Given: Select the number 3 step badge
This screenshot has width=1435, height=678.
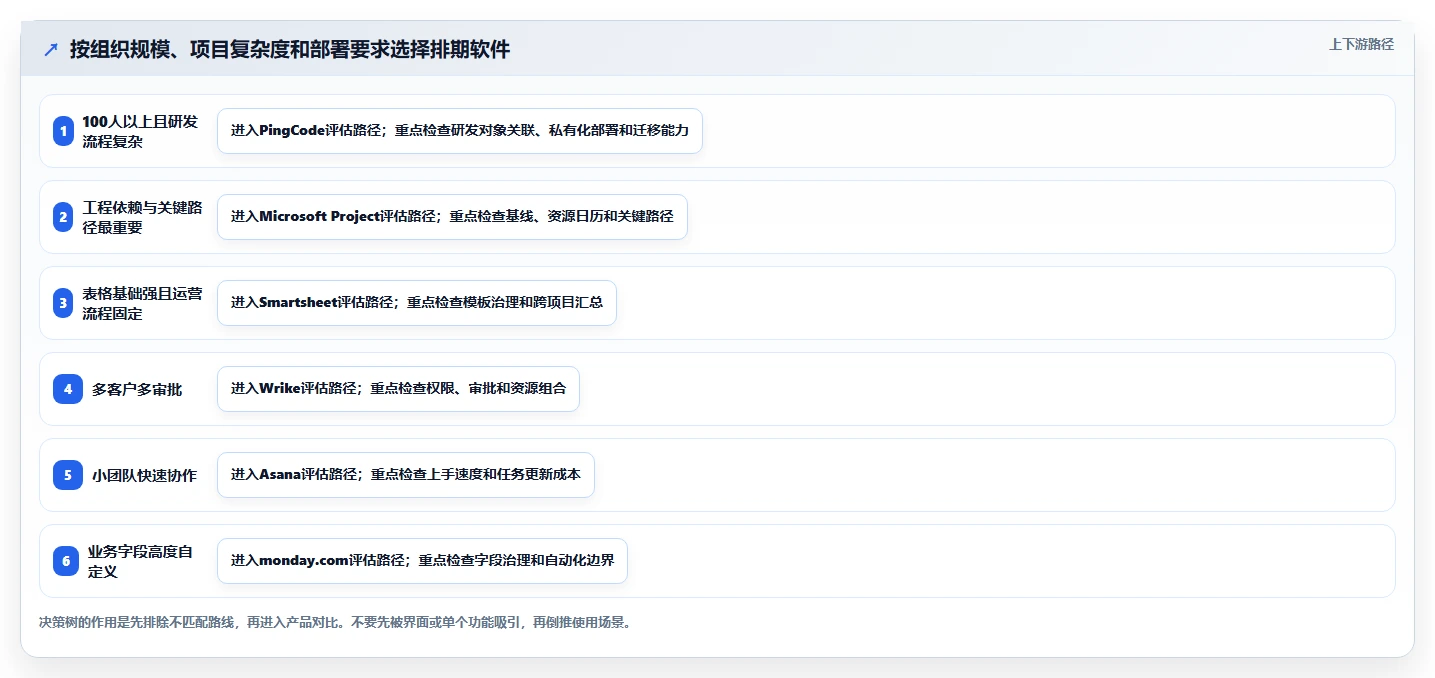Looking at the screenshot, I should [x=64, y=303].
